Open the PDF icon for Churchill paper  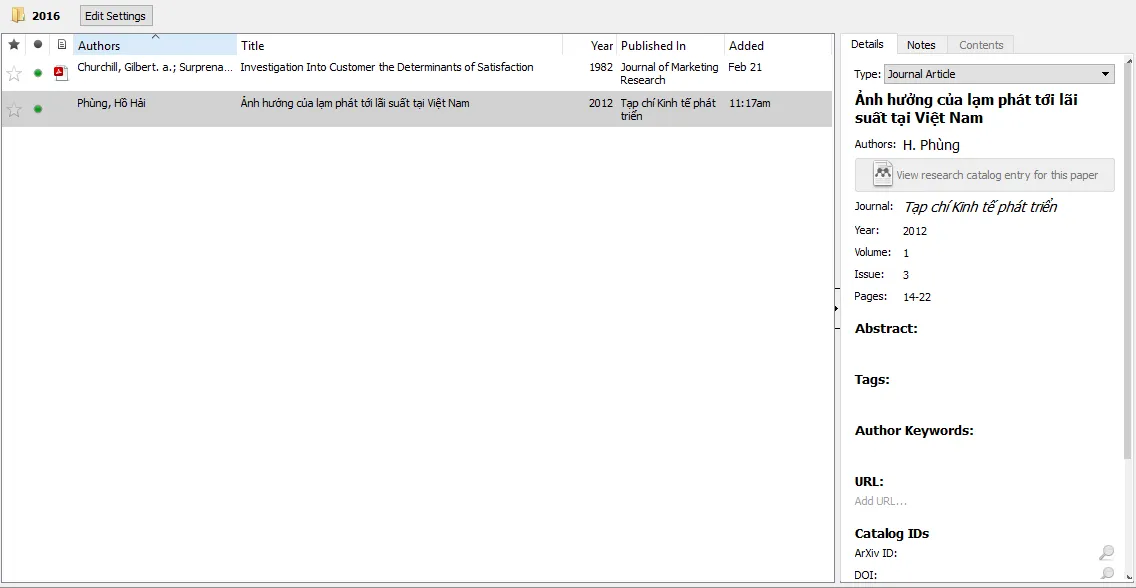pos(61,72)
